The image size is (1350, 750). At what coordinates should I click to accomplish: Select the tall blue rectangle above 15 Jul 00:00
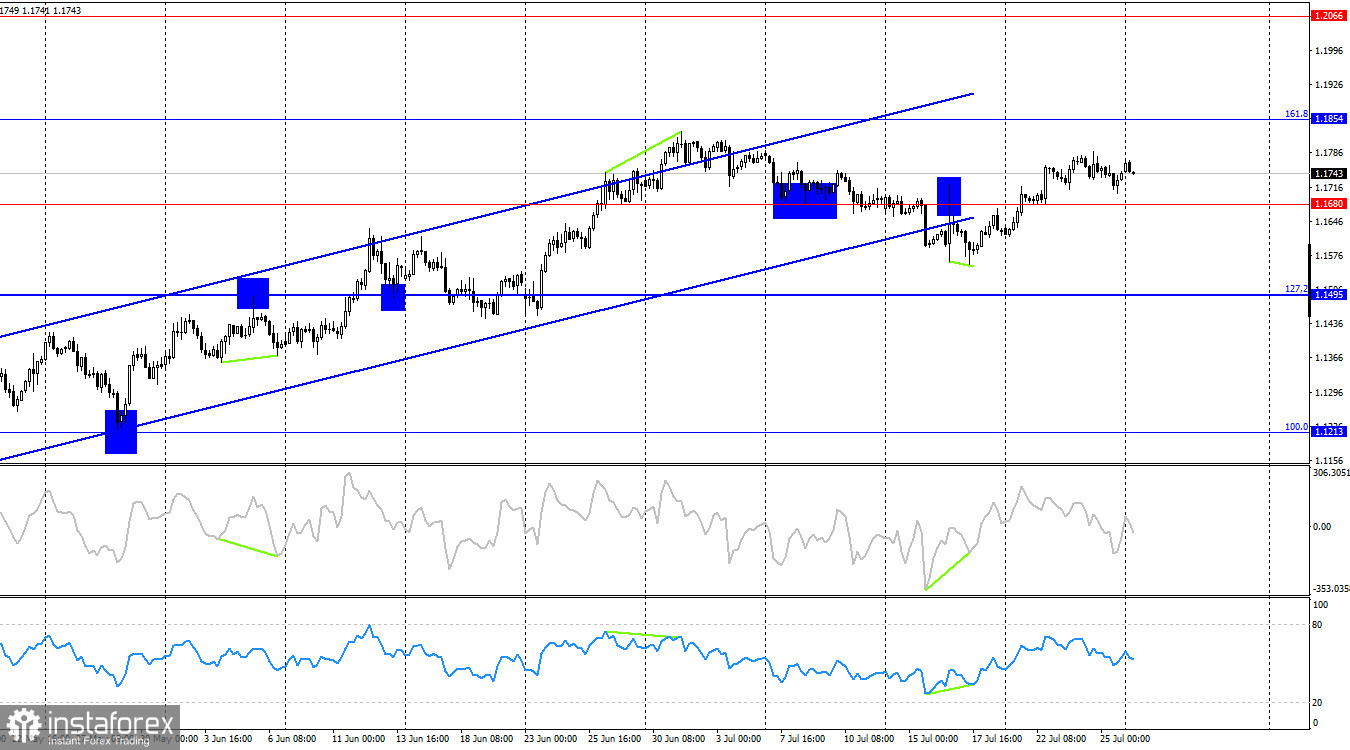(949, 196)
